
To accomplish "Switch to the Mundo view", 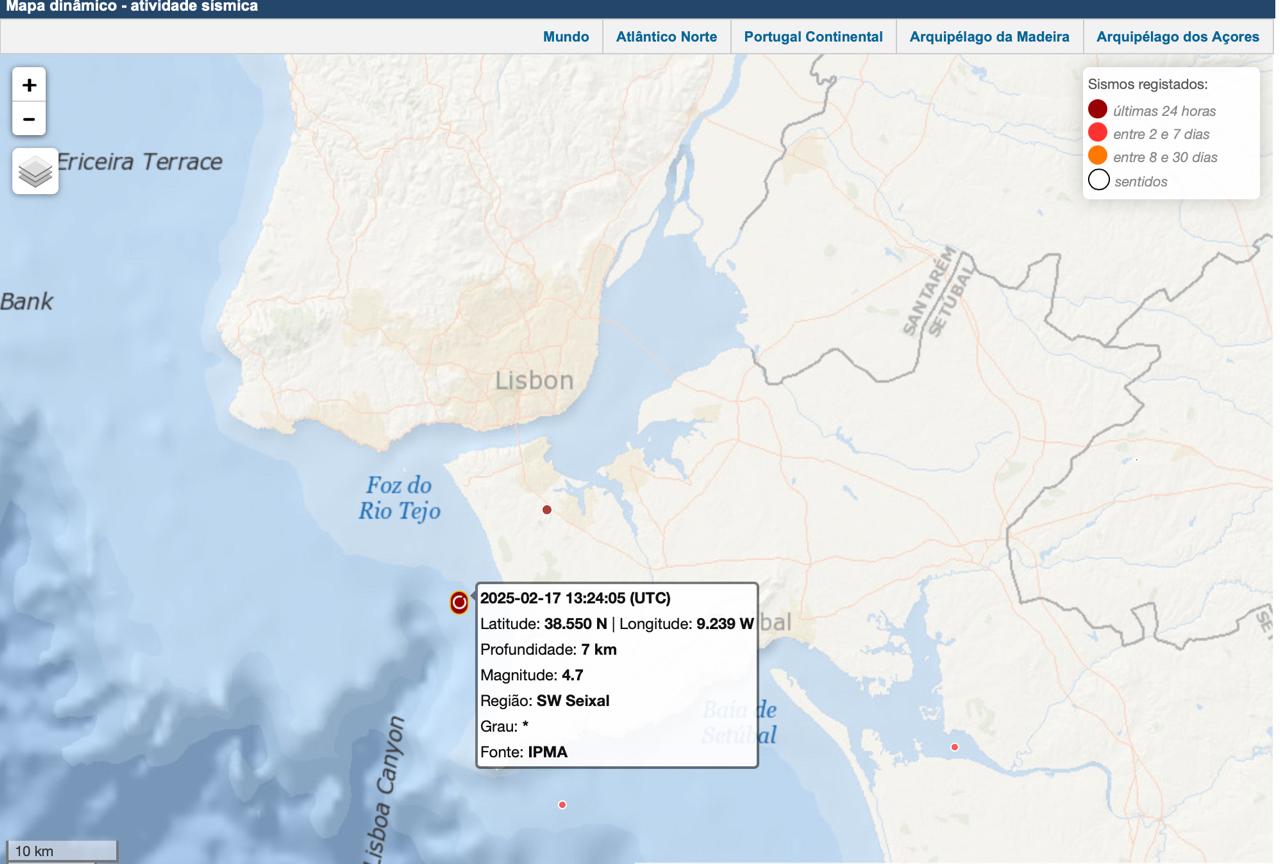I will 566,36.
